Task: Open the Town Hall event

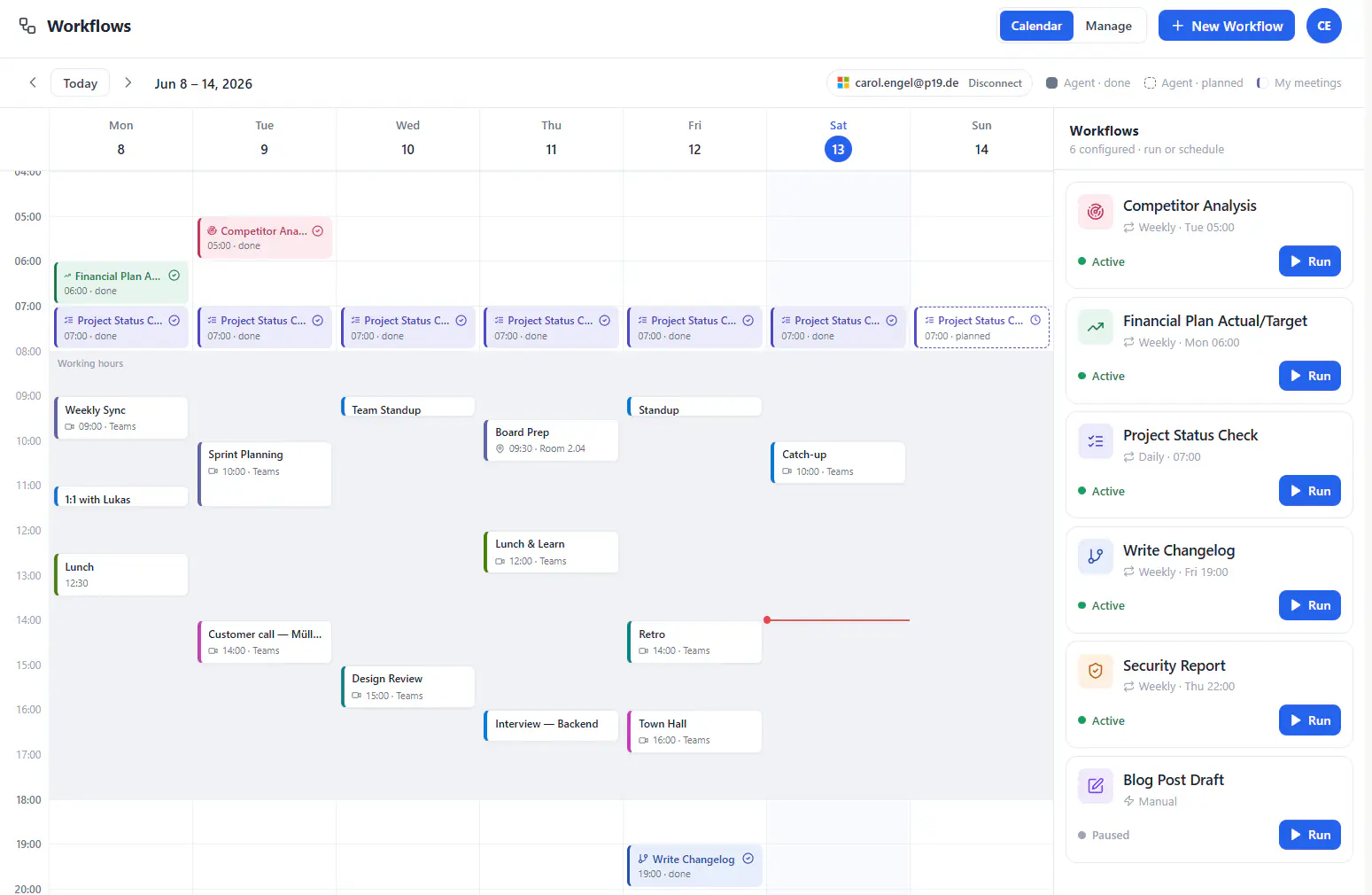Action: point(695,732)
